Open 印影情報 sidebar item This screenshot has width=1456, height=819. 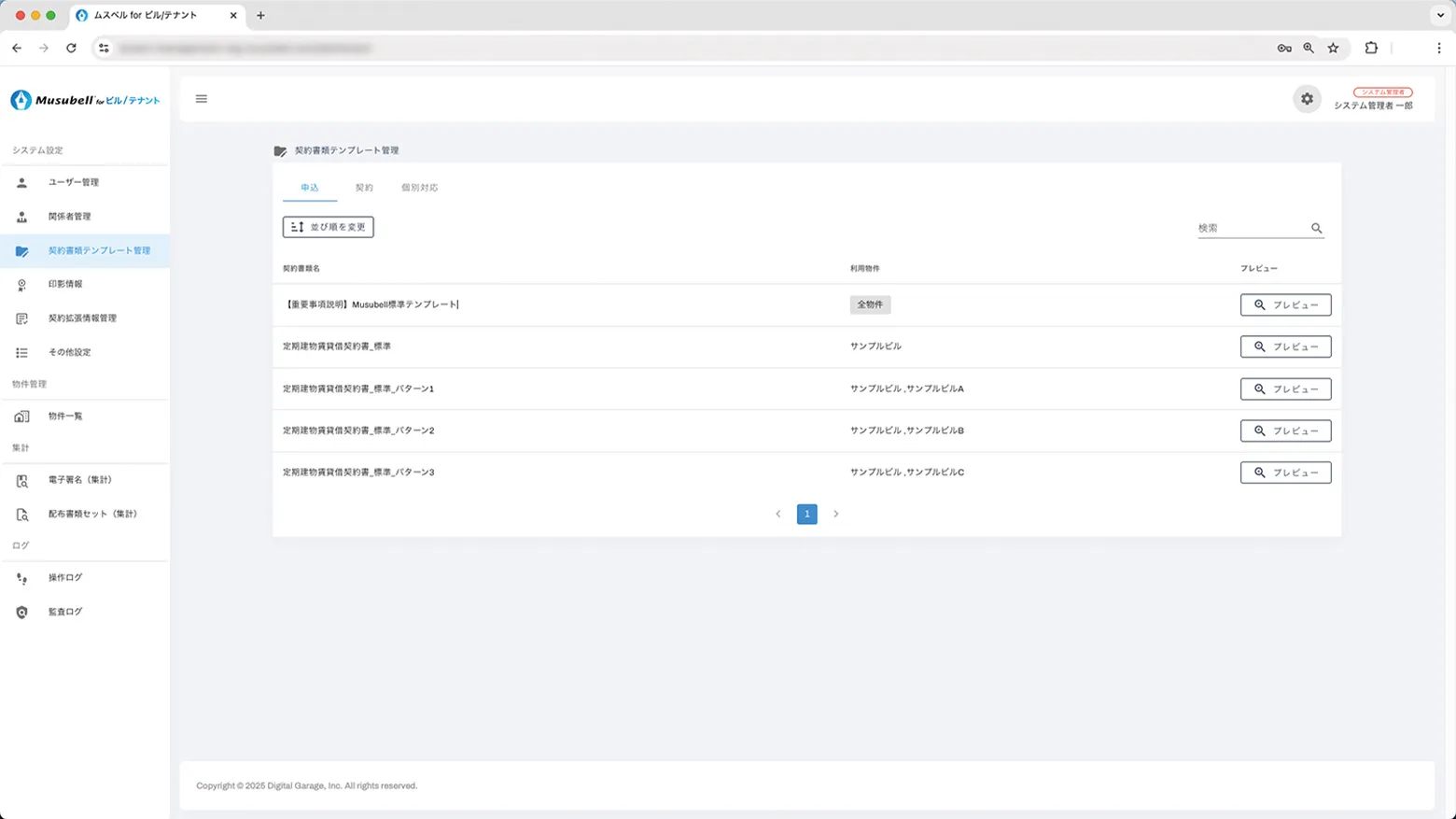click(x=65, y=284)
